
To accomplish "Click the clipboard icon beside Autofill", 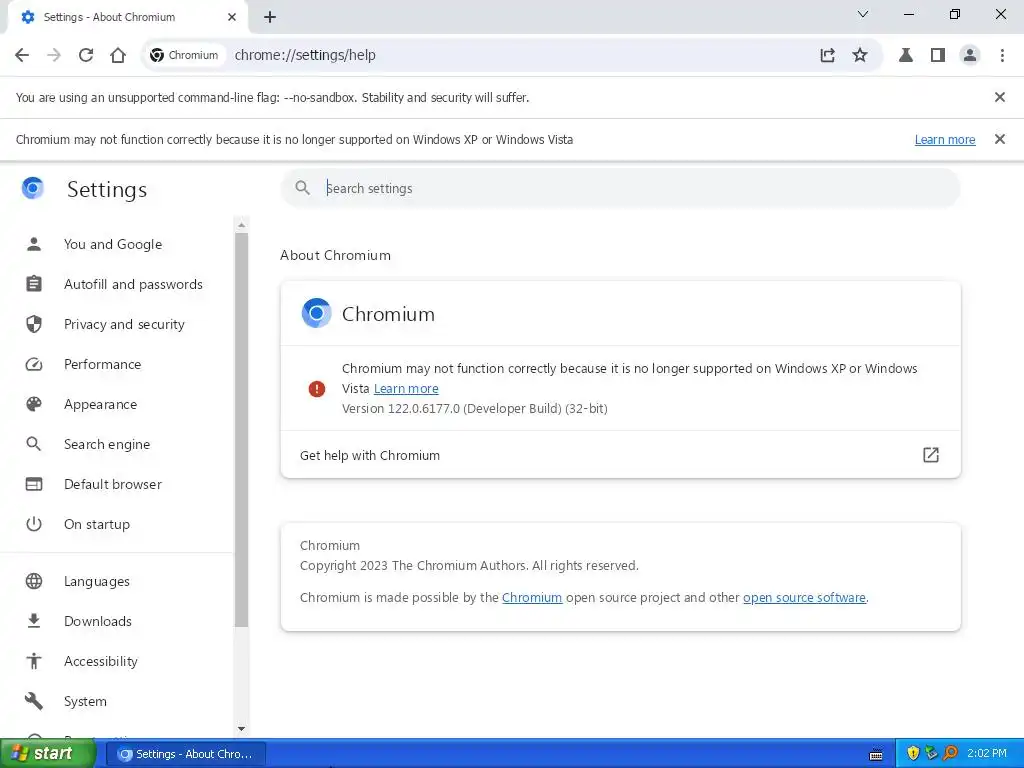I will pyautogui.click(x=34, y=284).
